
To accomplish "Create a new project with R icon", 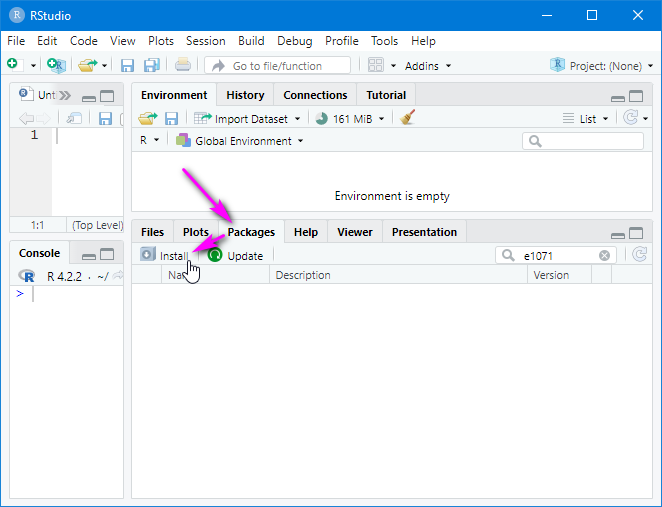I will pyautogui.click(x=56, y=65).
